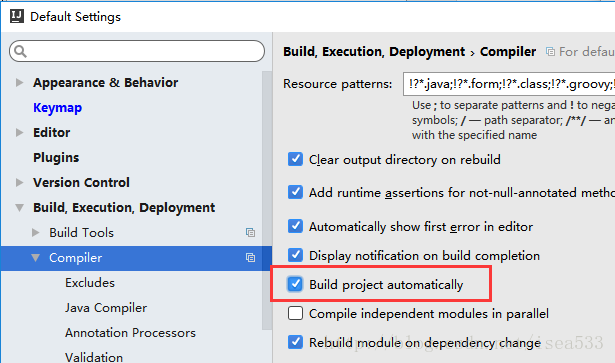Screen dimensions: 615x363
Task: Expand the Appearance & Behavior node
Action: click(19, 82)
